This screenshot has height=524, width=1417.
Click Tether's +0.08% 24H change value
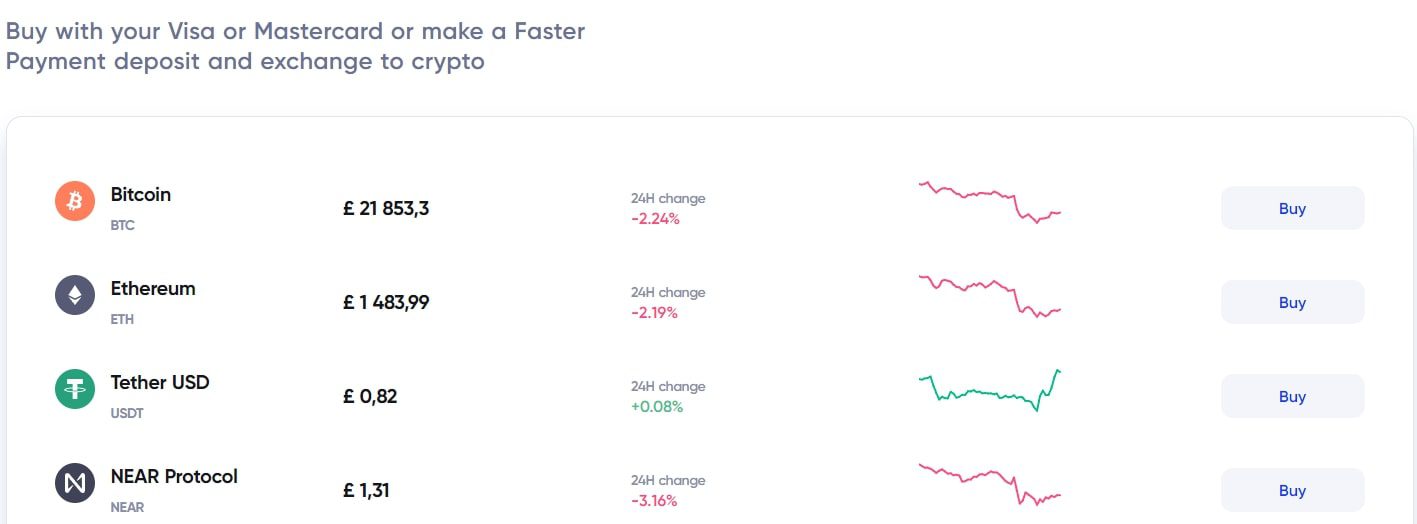(x=657, y=407)
